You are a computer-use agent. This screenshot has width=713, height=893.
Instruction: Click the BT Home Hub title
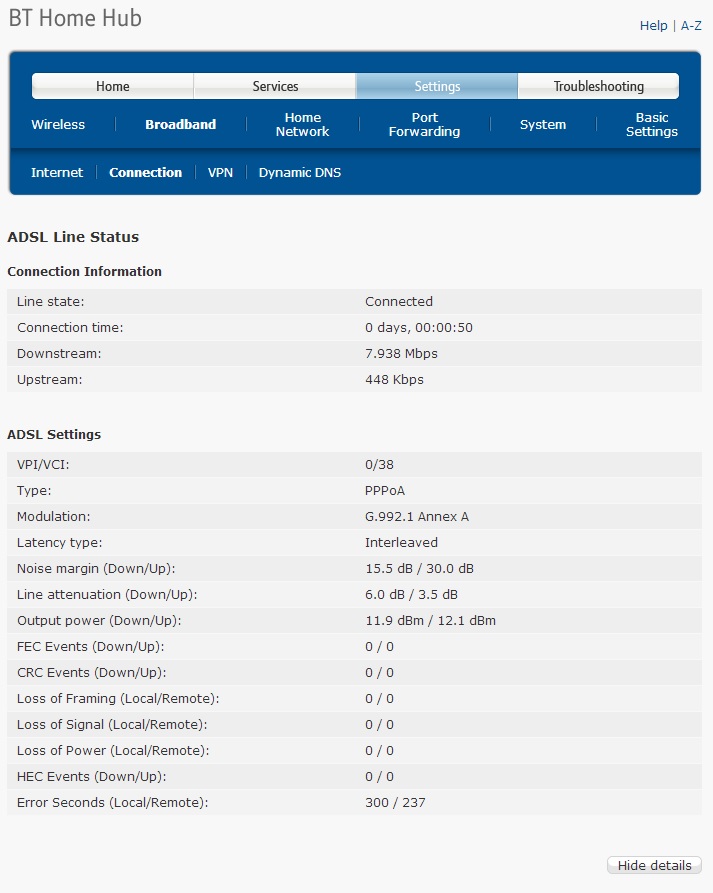[x=75, y=18]
